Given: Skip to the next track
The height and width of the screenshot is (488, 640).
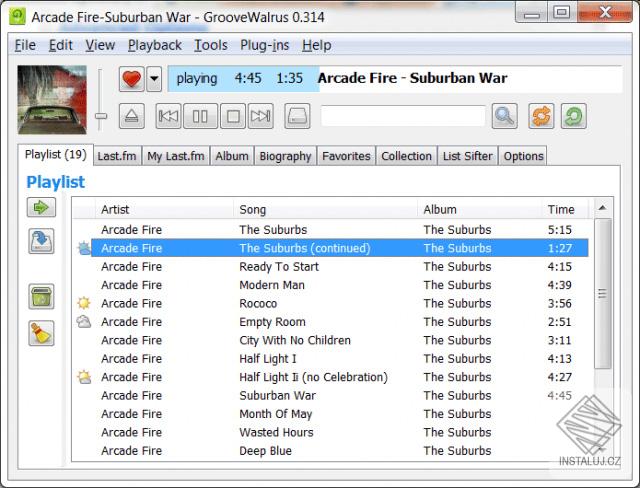Looking at the screenshot, I should pos(260,116).
